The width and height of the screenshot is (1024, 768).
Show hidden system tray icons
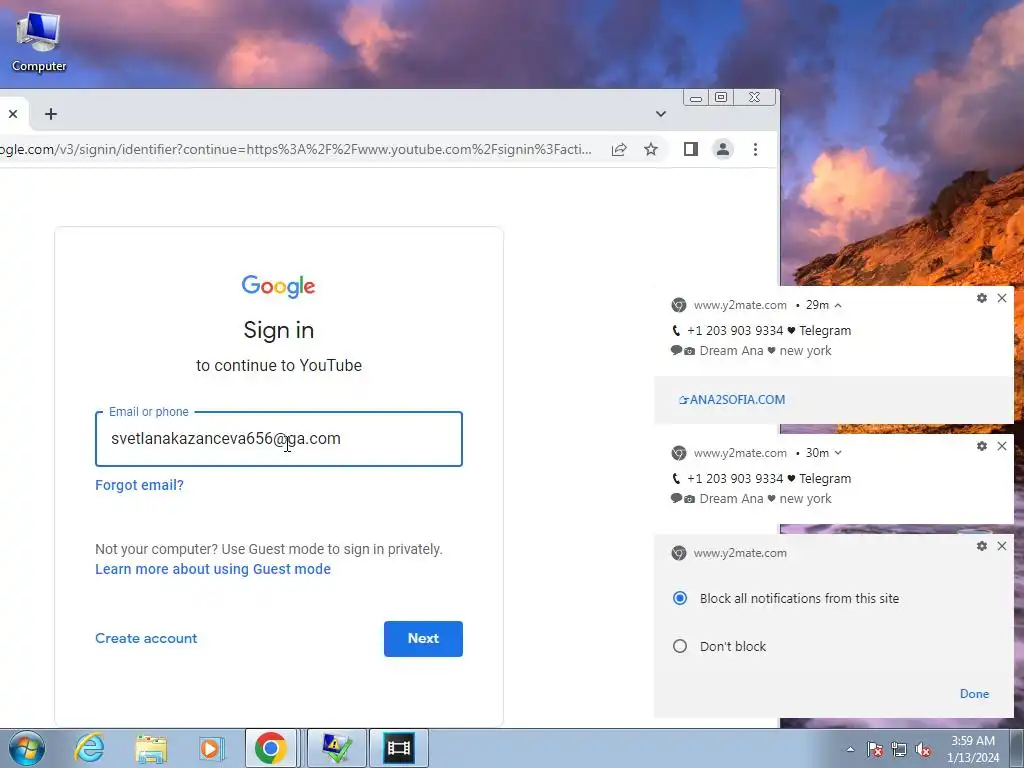pyautogui.click(x=850, y=749)
